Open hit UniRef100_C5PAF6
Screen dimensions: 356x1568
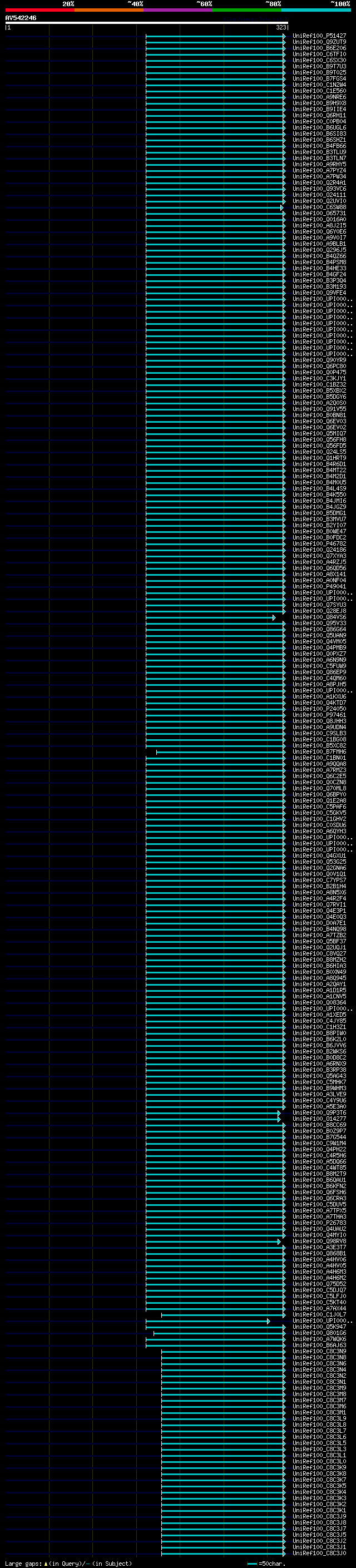(319, 807)
